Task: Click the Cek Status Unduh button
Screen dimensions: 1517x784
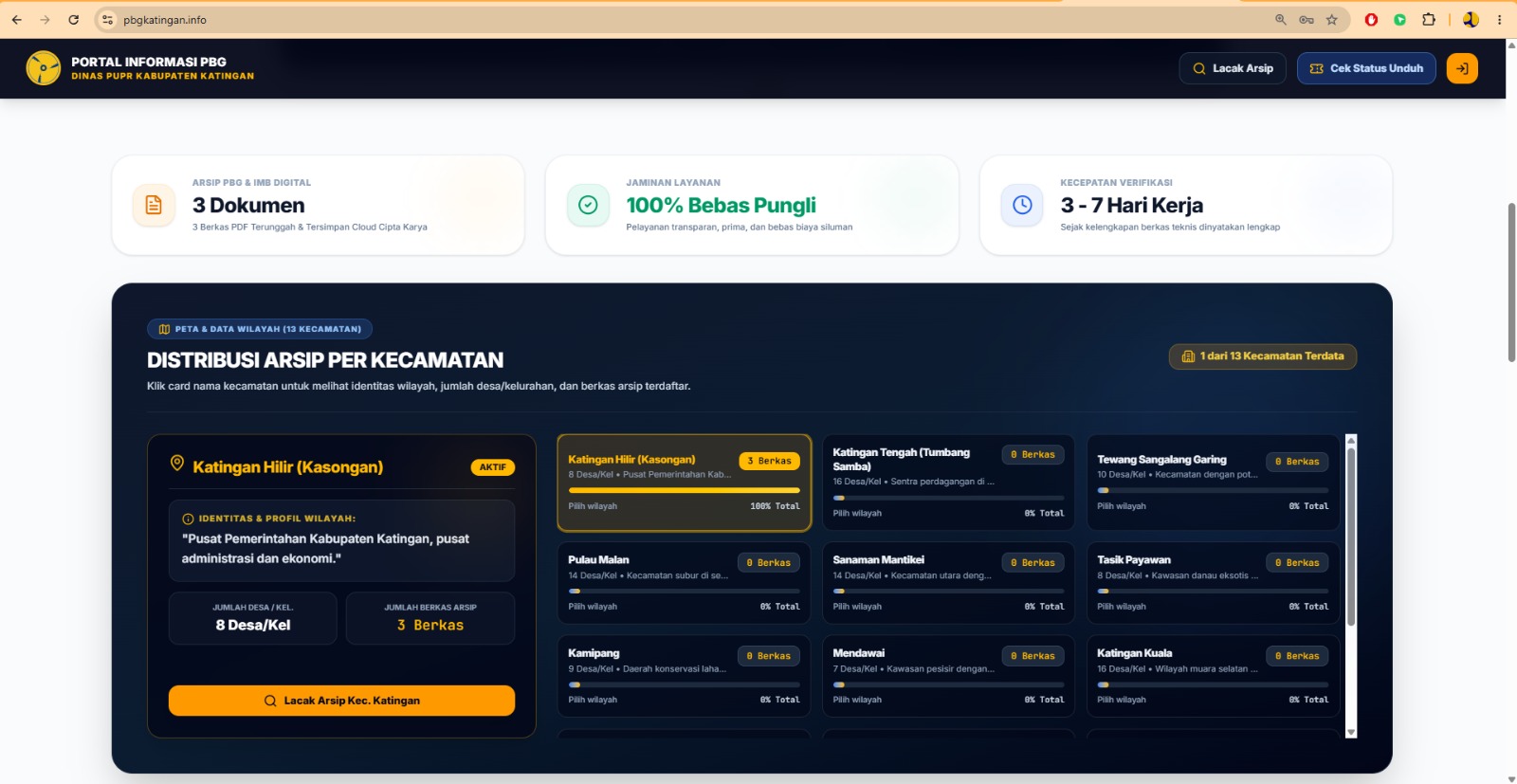Action: click(x=1366, y=68)
